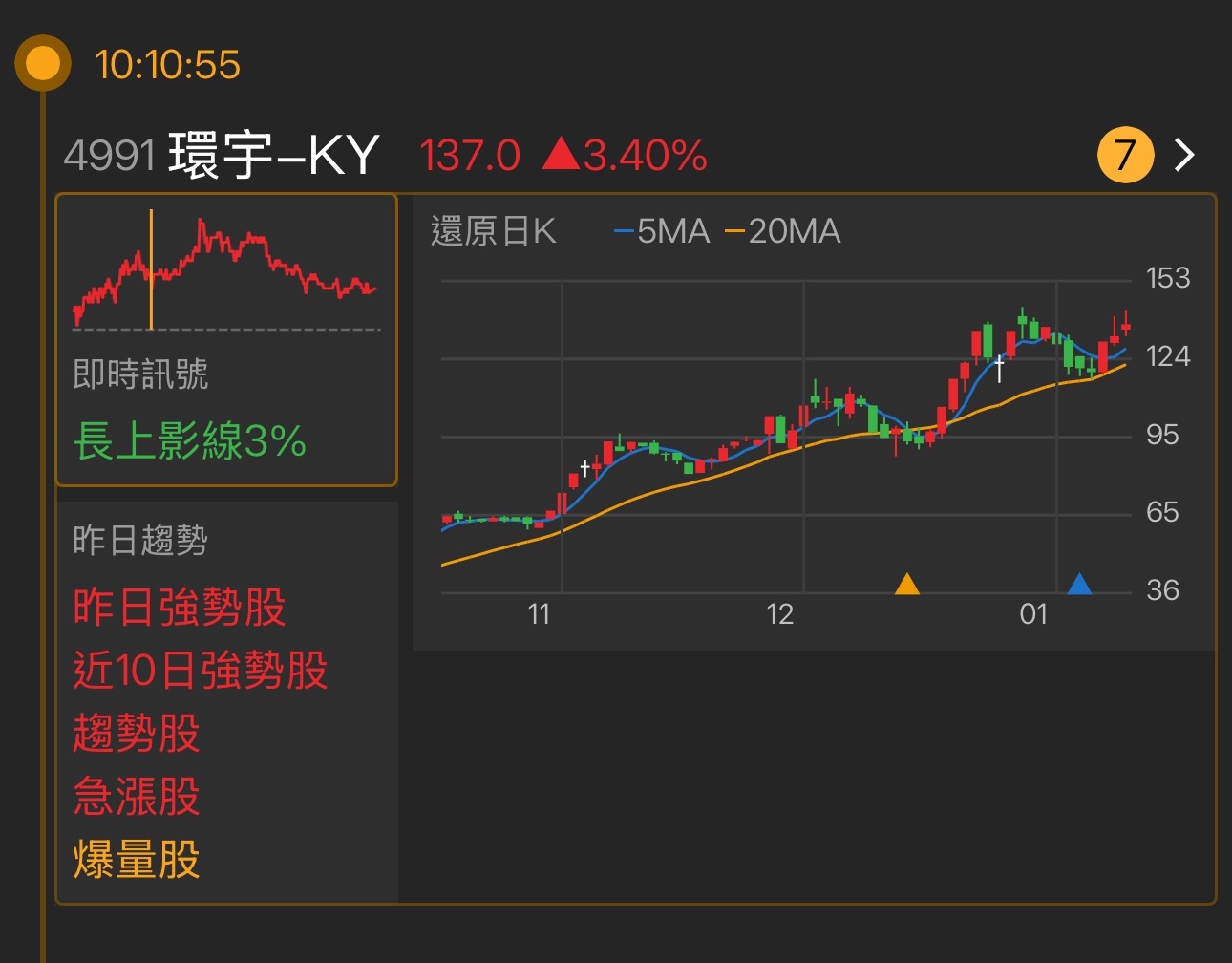
Task: Open the orange badge showing 7 signals
Action: coord(1125,154)
